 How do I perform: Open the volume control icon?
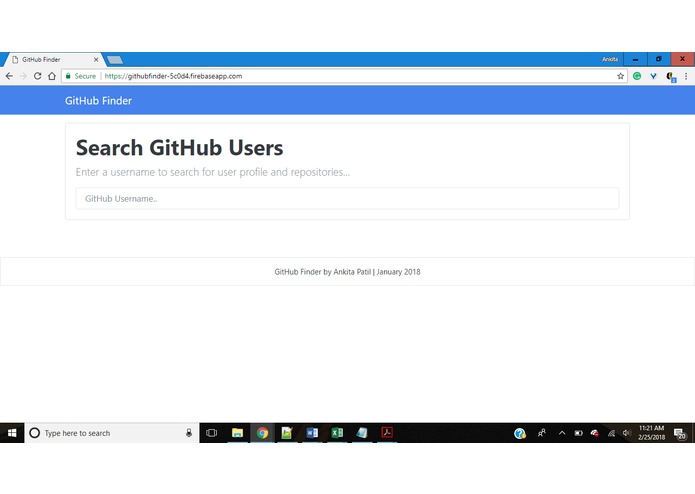(x=626, y=433)
